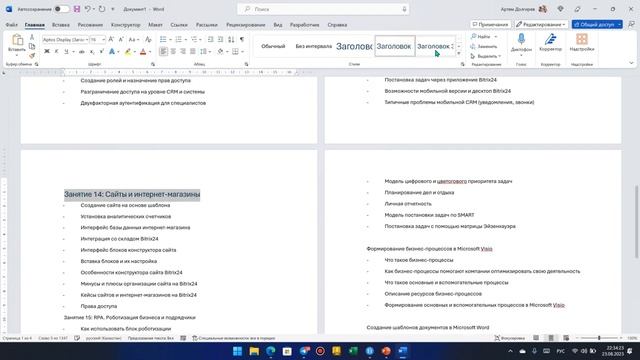The image size is (640, 360).
Task: Switch to the Draw (Рисование) tab
Action: point(90,25)
